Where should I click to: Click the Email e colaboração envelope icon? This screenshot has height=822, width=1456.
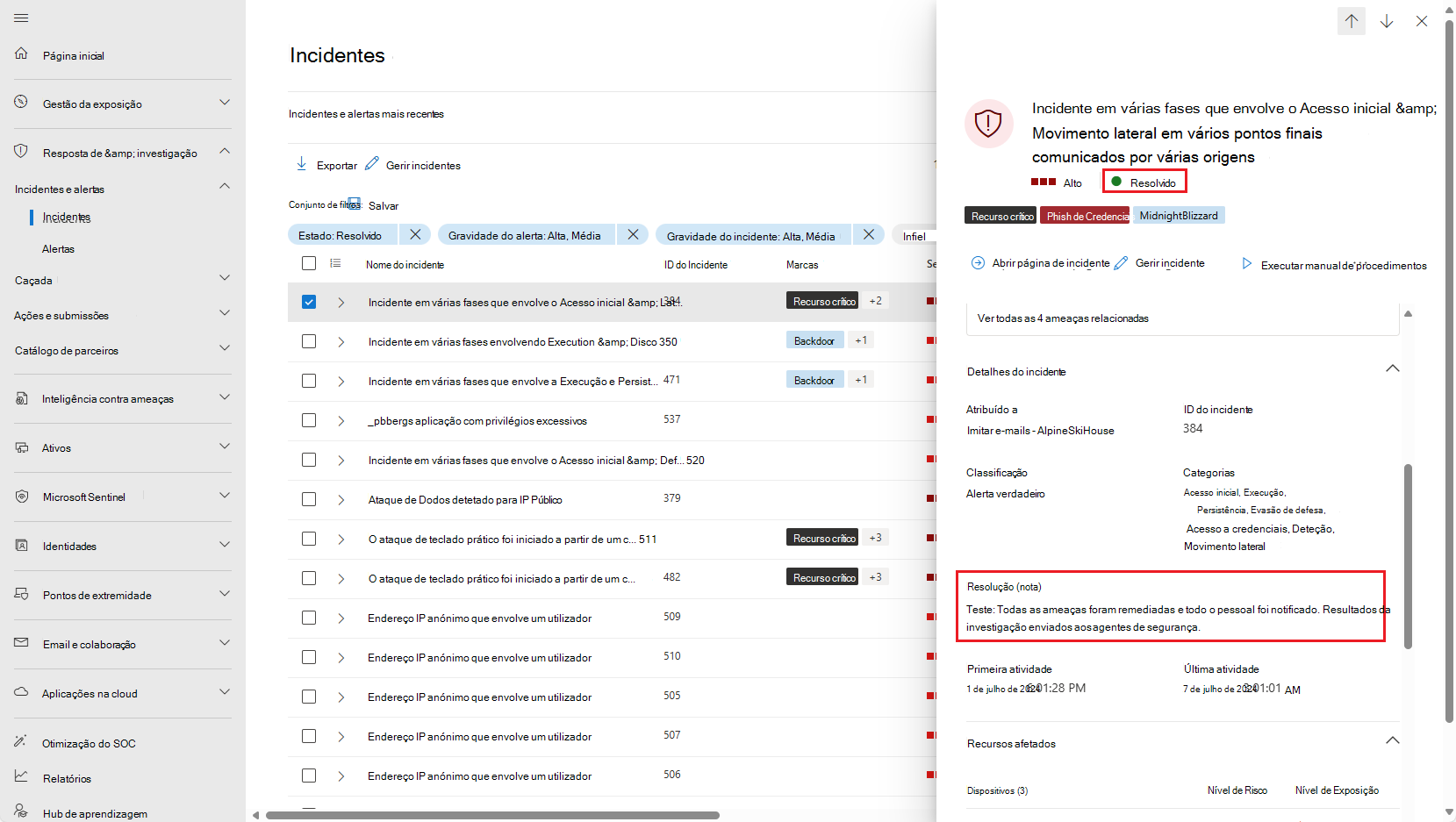pos(22,643)
